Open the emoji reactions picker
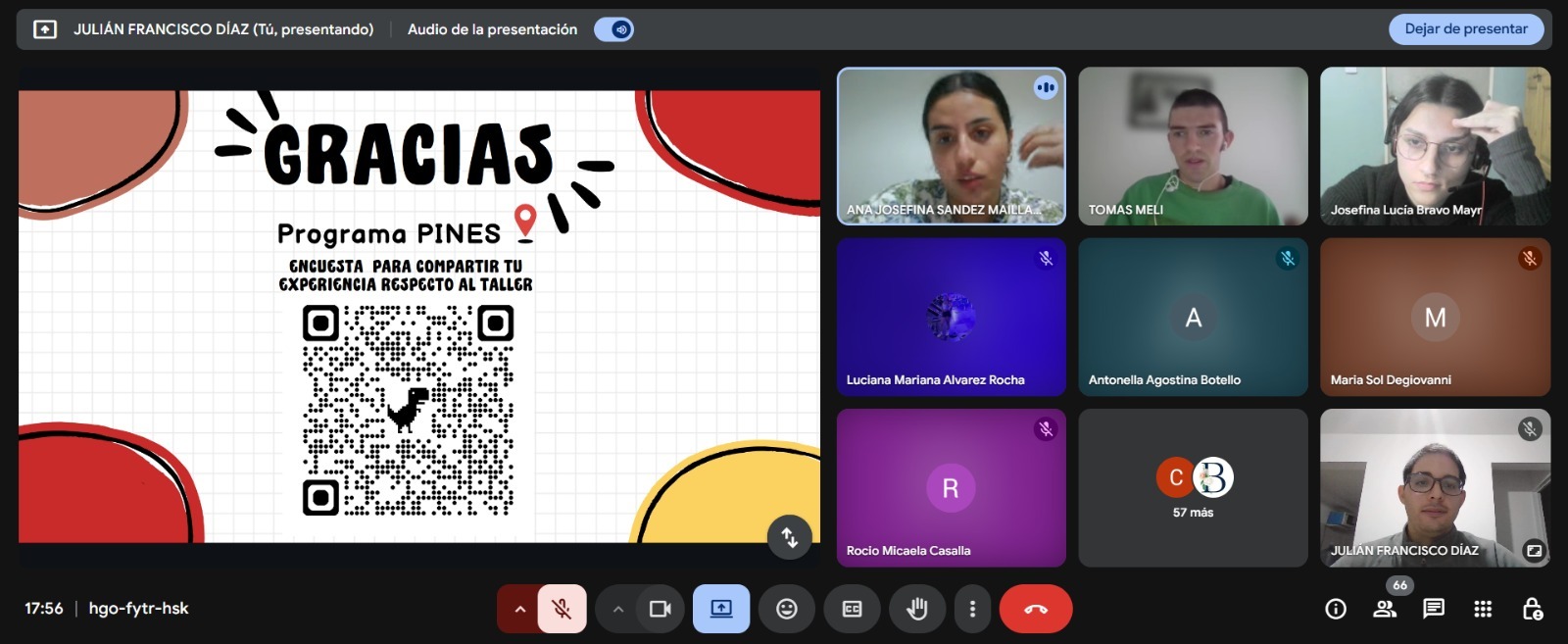The height and width of the screenshot is (644, 1568). point(787,609)
